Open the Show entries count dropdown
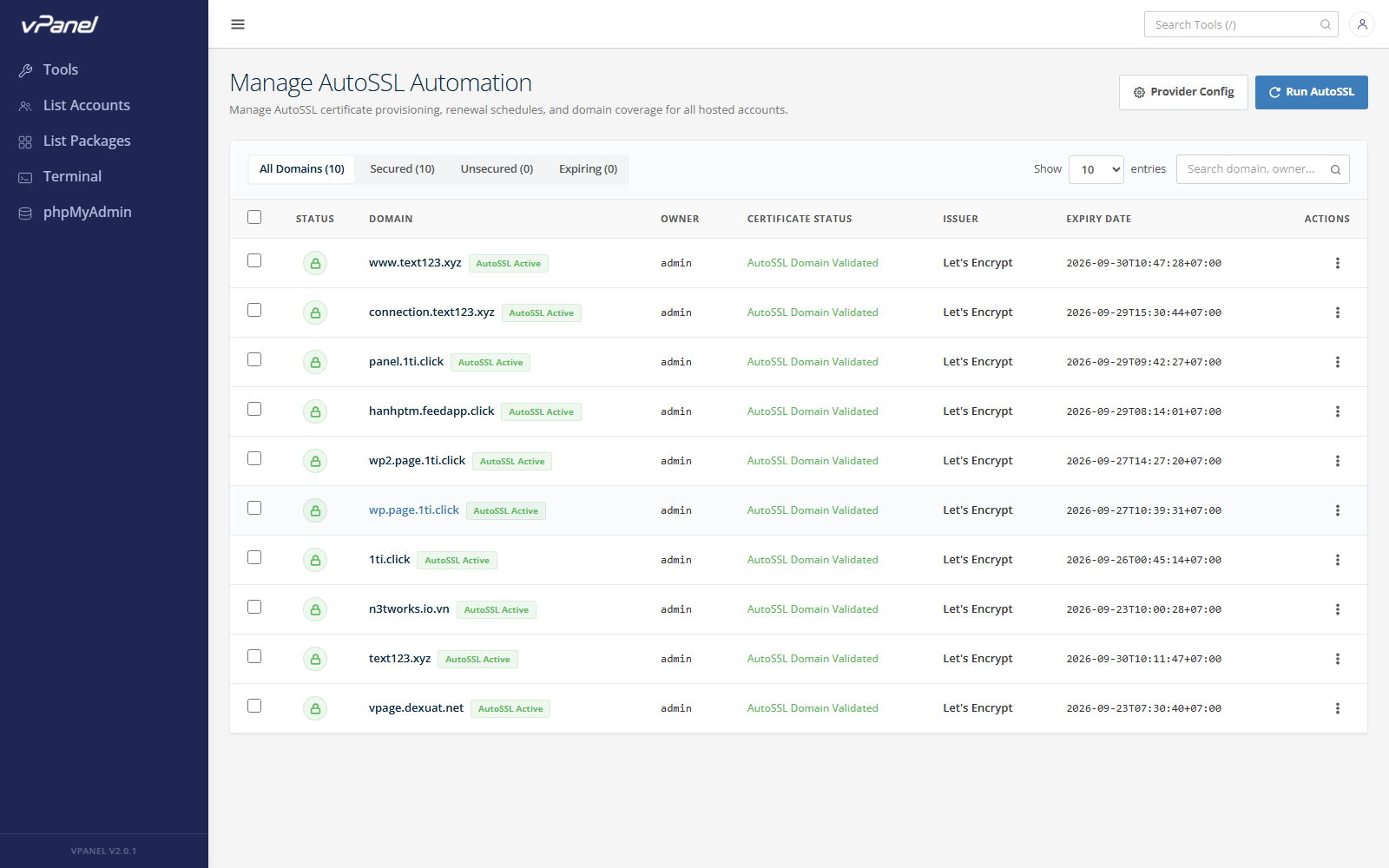 pyautogui.click(x=1096, y=169)
